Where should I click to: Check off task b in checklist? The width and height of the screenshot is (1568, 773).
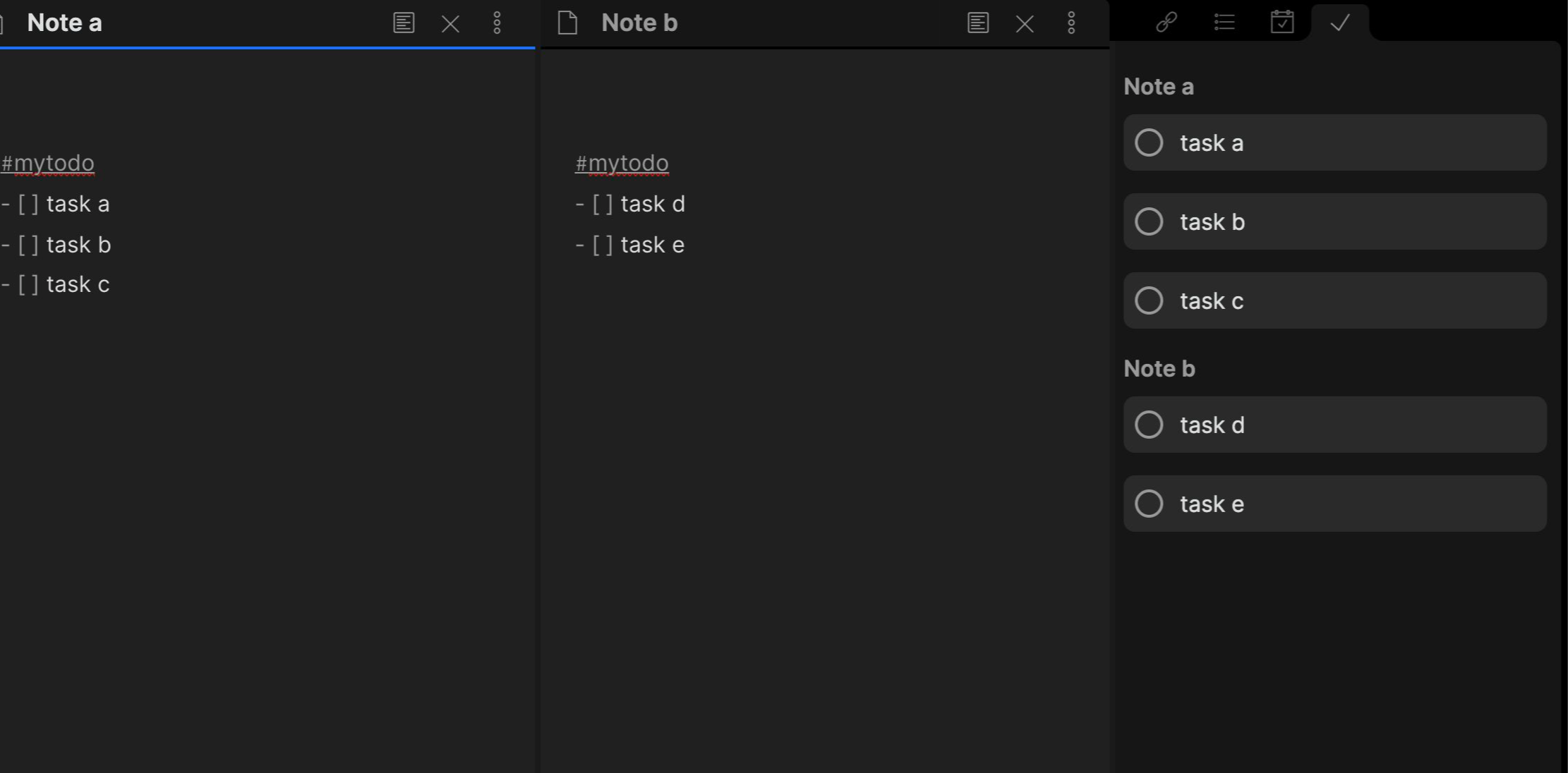1149,221
